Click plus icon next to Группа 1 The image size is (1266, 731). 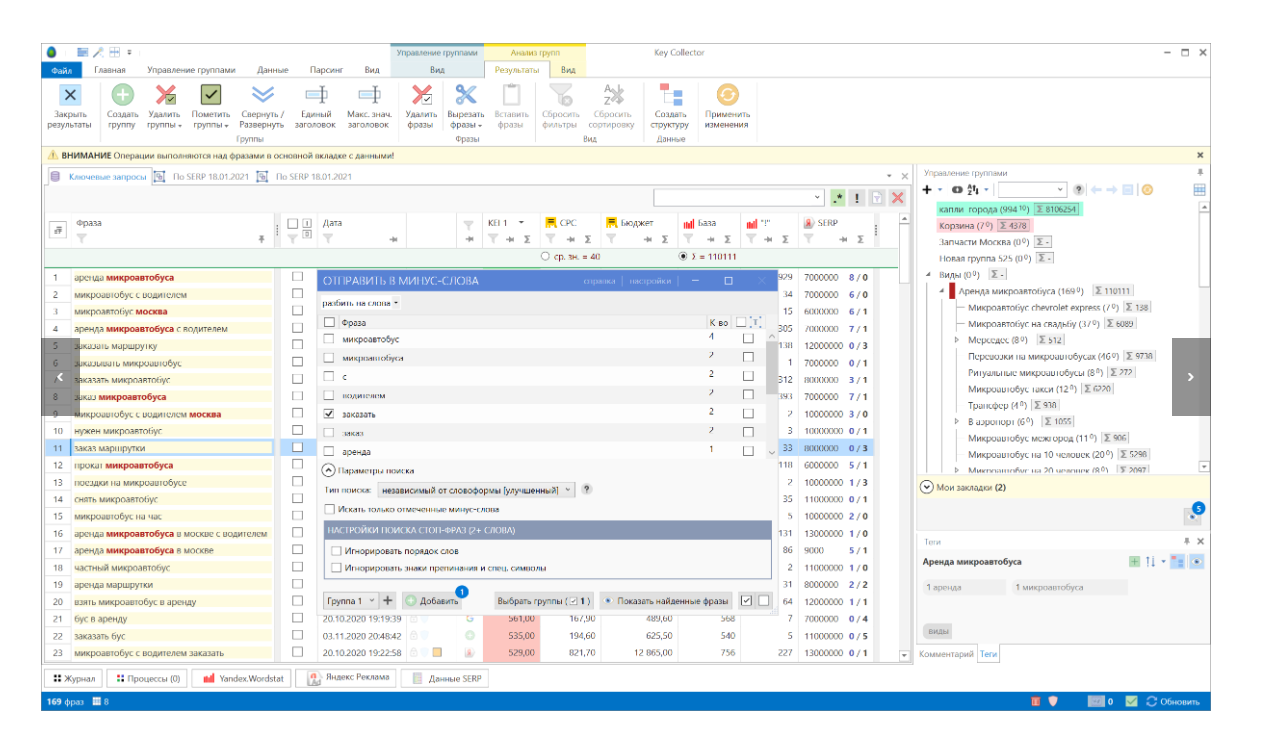pyautogui.click(x=388, y=601)
